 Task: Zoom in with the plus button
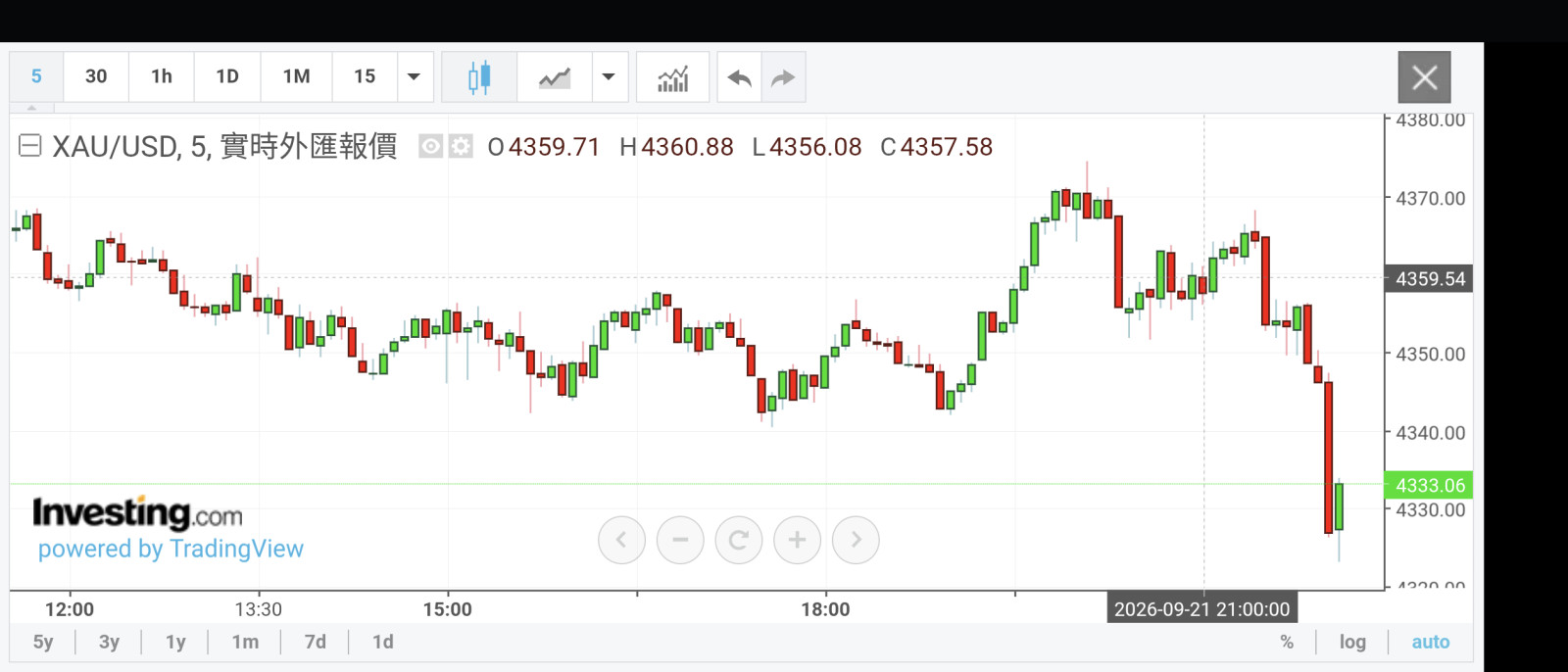pyautogui.click(x=797, y=540)
